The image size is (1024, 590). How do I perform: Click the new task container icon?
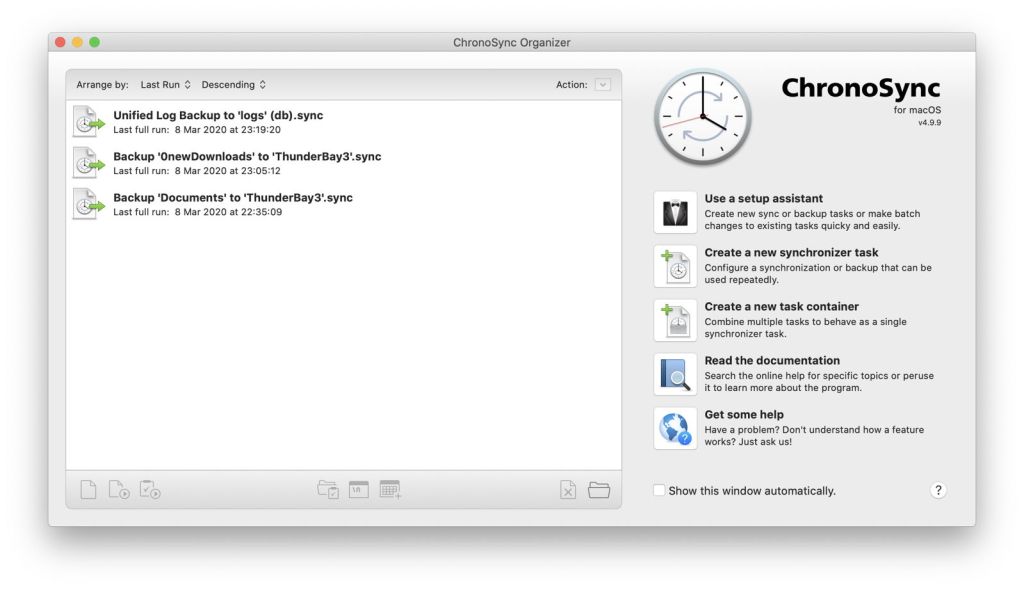675,320
